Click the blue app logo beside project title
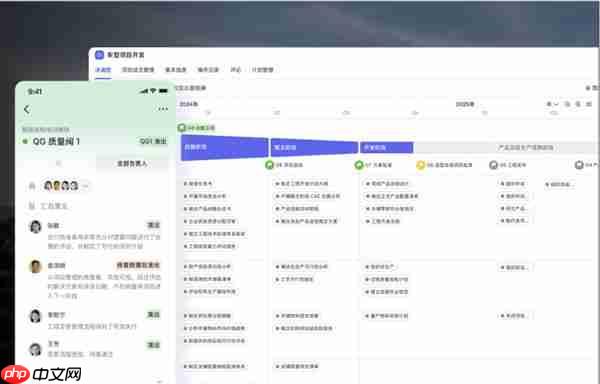 (99, 55)
